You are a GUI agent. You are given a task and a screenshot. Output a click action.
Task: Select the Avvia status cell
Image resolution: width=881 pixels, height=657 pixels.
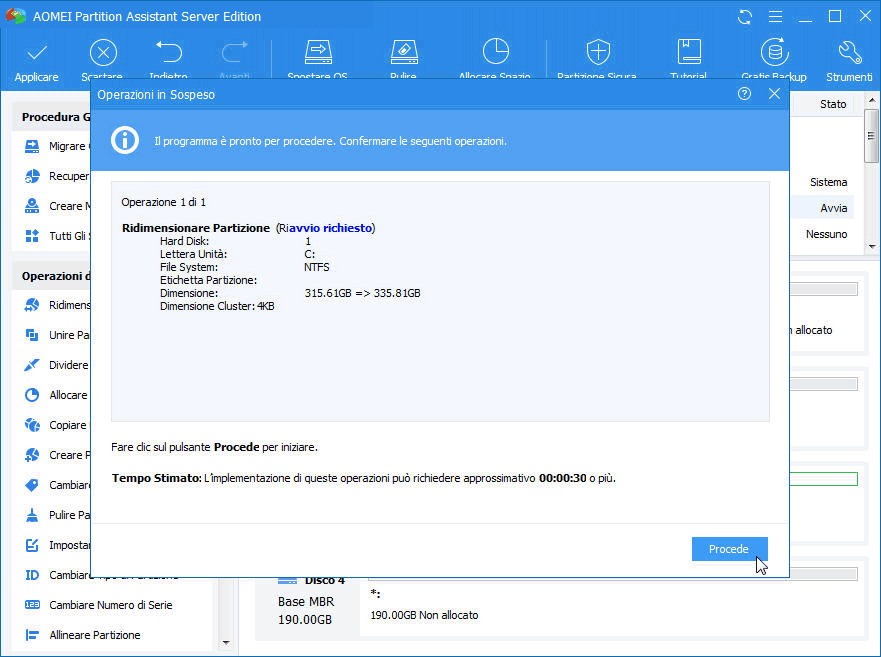tap(833, 208)
